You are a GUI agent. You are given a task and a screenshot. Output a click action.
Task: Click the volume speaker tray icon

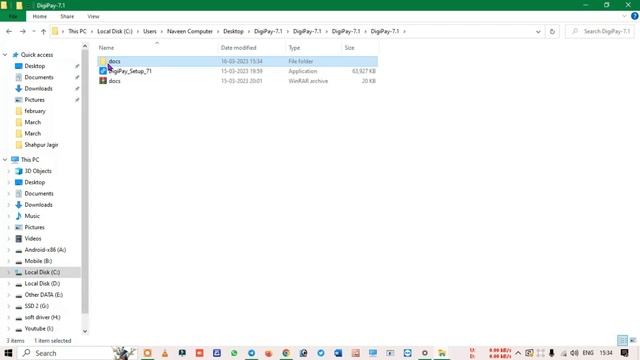tap(574, 353)
